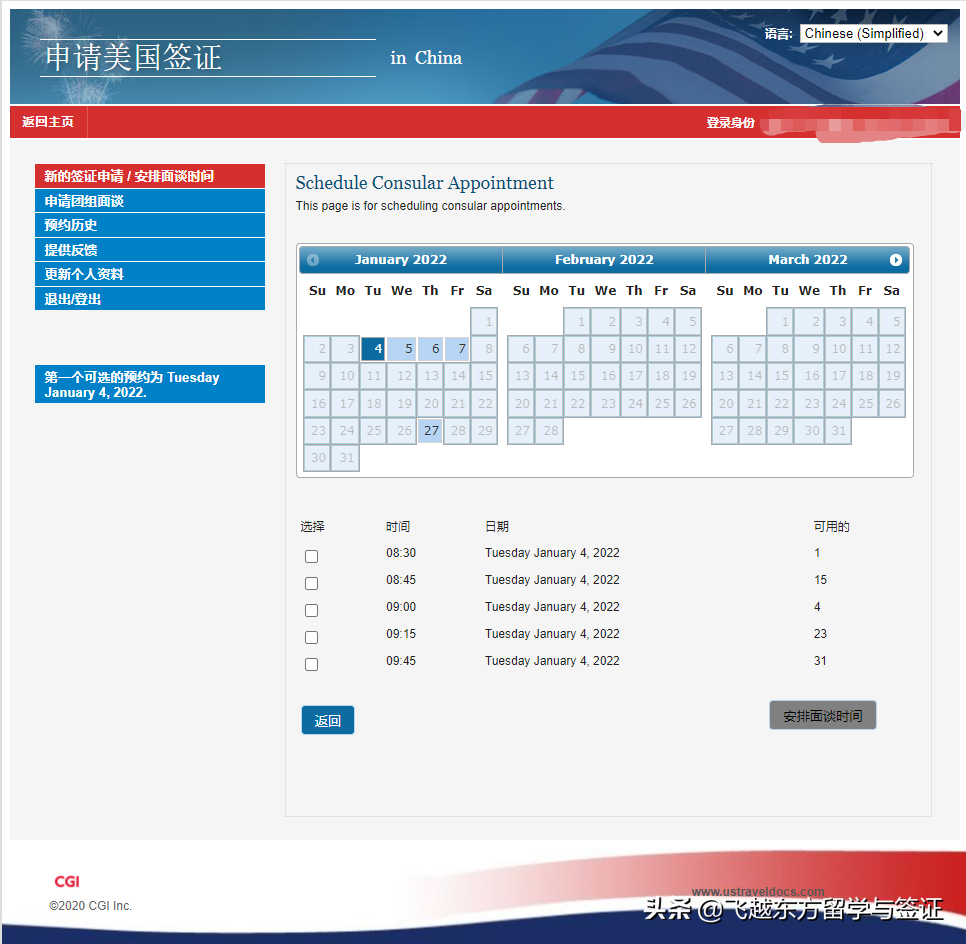Image resolution: width=966 pixels, height=944 pixels.
Task: Open 新的签证申请 / 安排面谈时间 menu item
Action: [150, 176]
